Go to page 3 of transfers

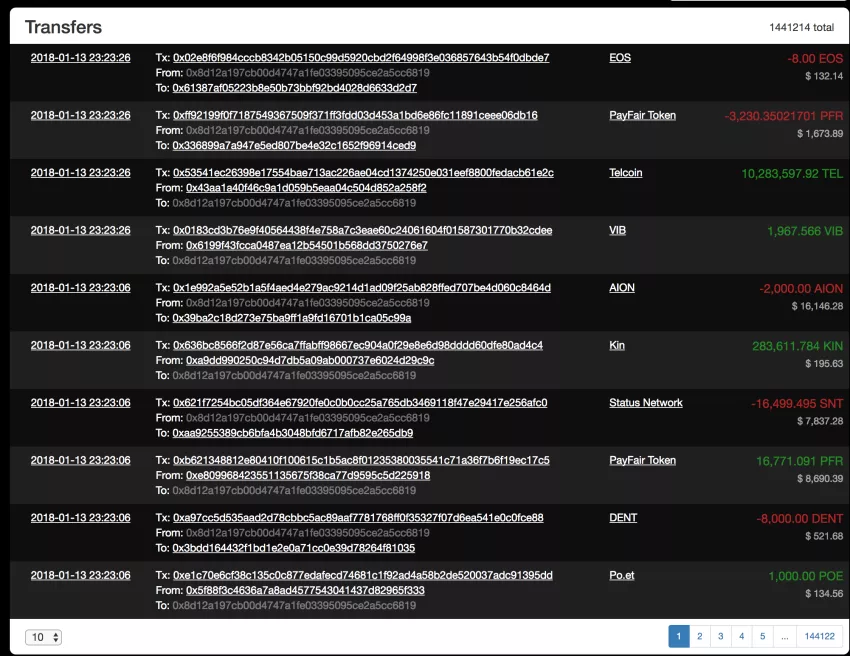[x=720, y=636]
